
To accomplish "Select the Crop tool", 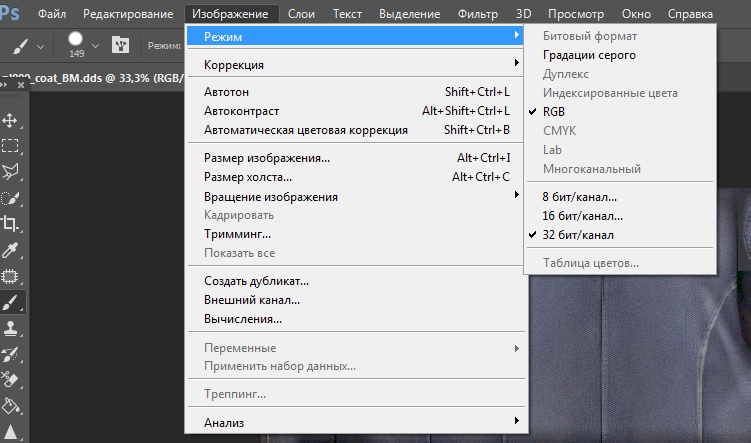I will click(12, 224).
